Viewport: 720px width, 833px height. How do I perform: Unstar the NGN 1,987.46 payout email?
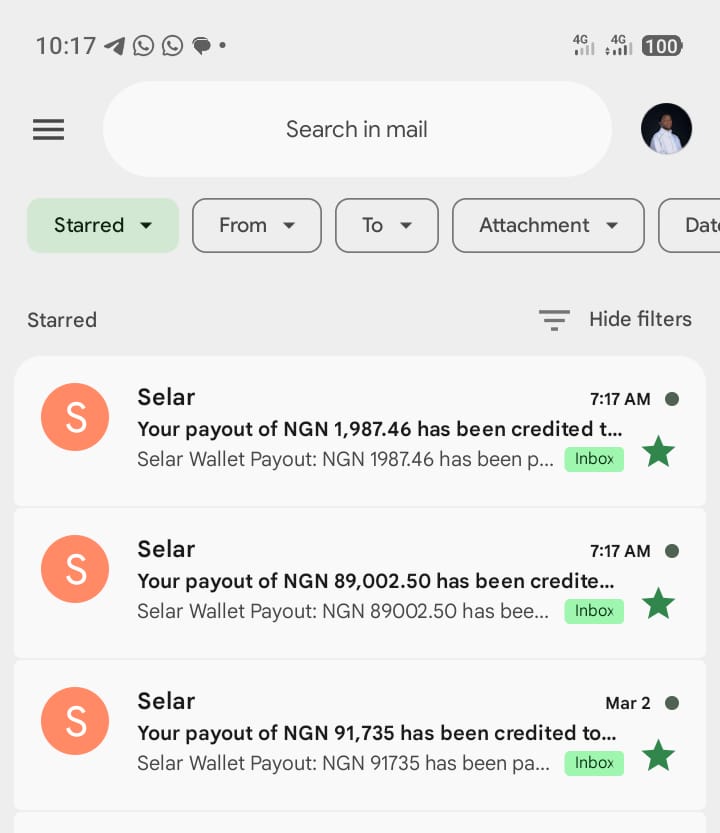tap(658, 452)
